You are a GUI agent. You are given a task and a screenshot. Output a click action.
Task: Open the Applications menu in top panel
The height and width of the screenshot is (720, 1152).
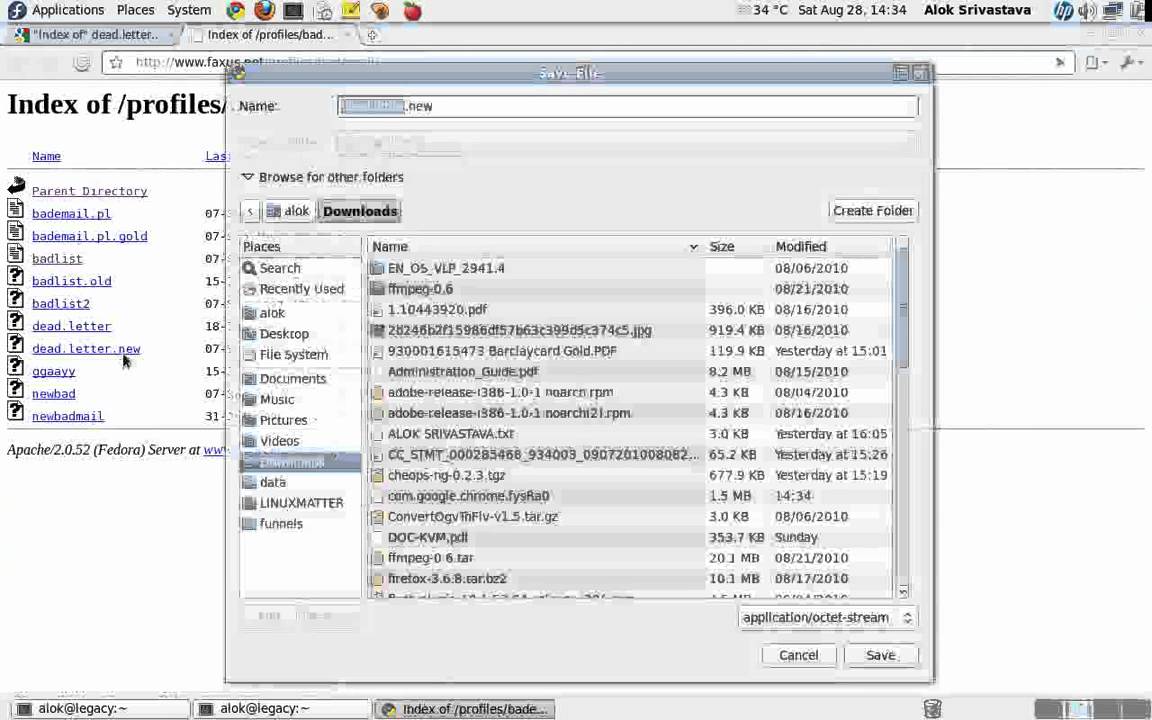[x=68, y=10]
